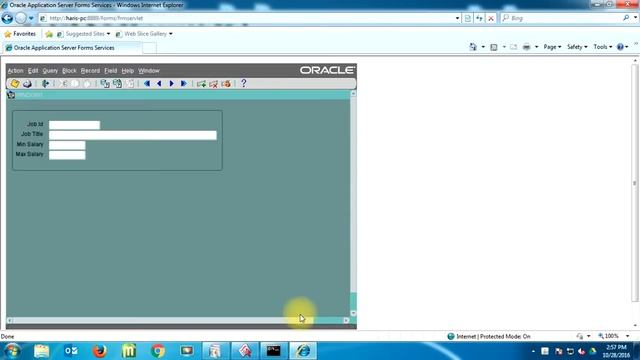
Task: Click the IE Refresh button
Action: [479, 18]
